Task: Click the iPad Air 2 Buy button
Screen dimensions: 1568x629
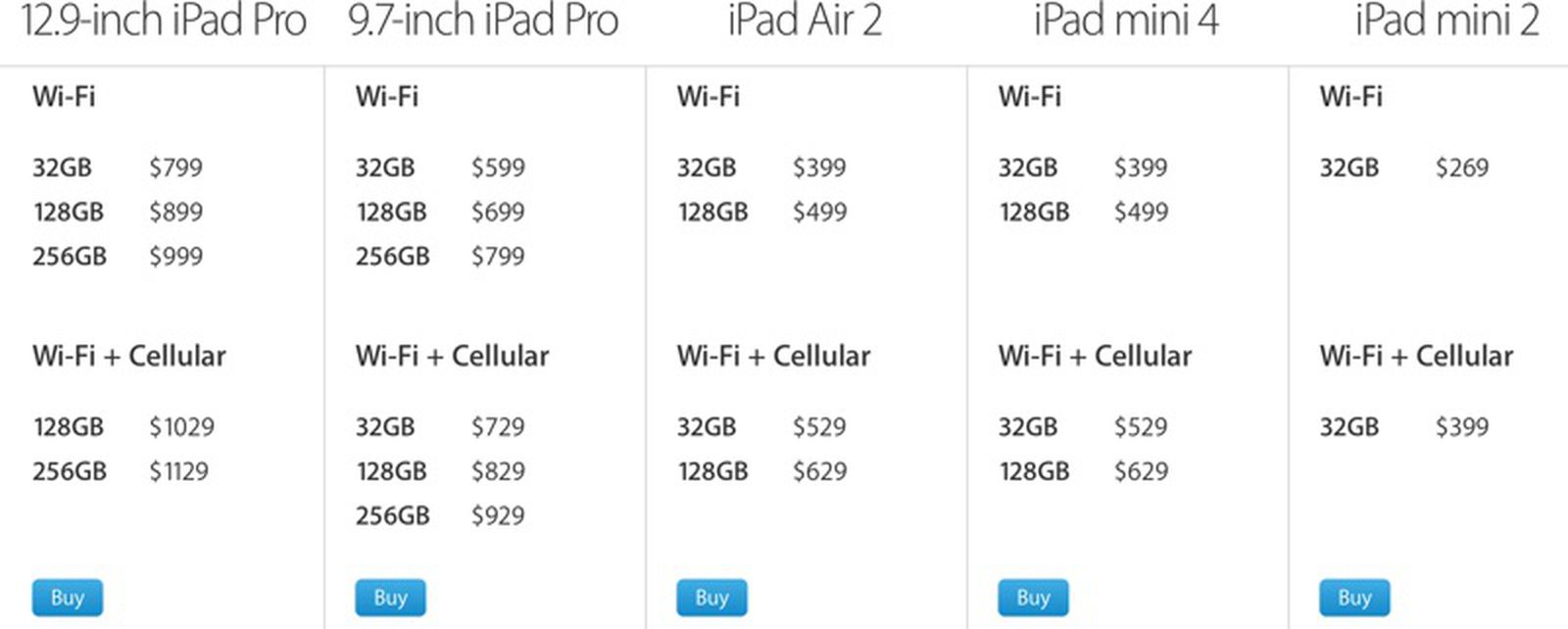Action: click(x=711, y=598)
